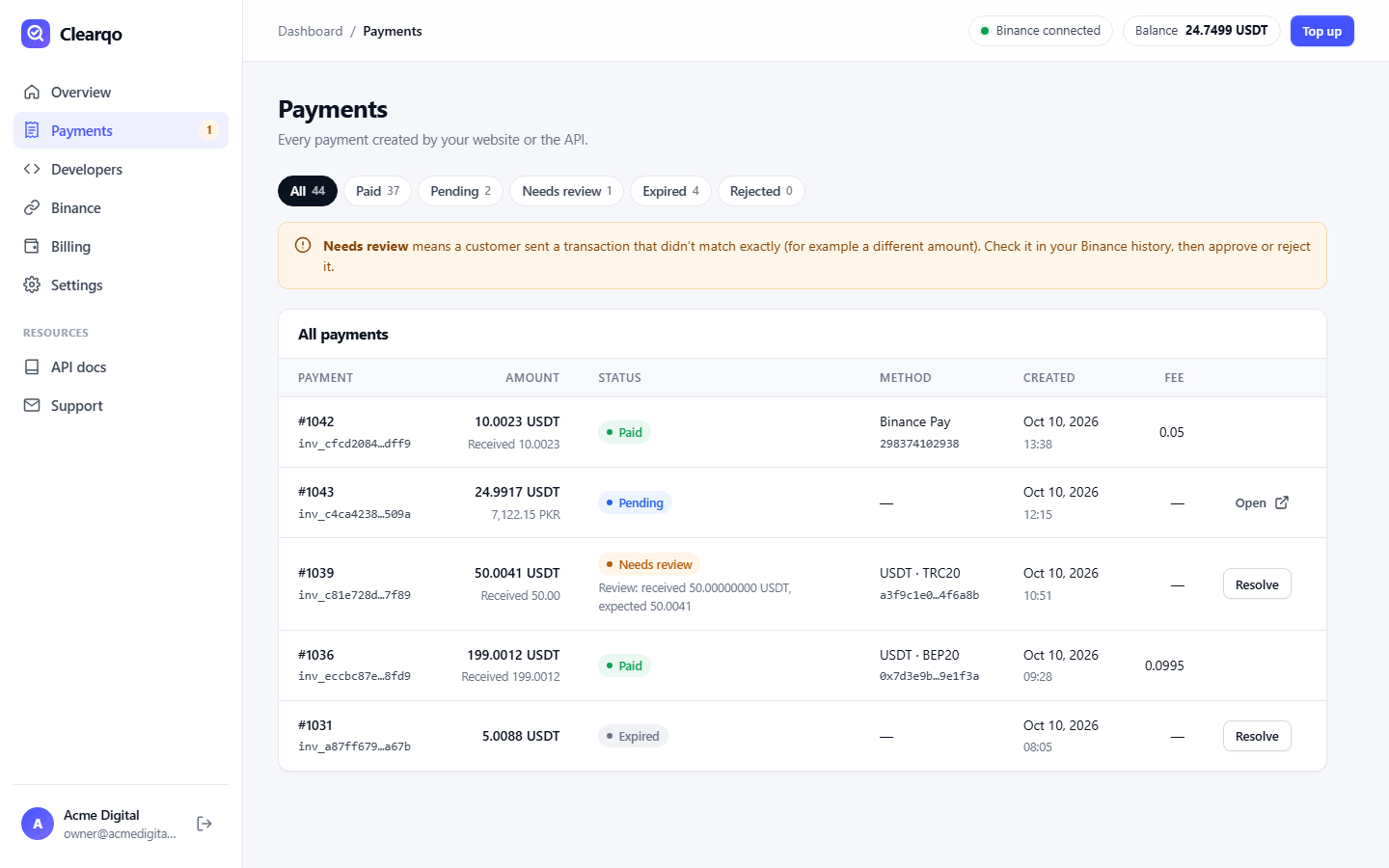Go to the Developers sidebar section
Viewport: 1389px width, 868px height.
[121, 170]
